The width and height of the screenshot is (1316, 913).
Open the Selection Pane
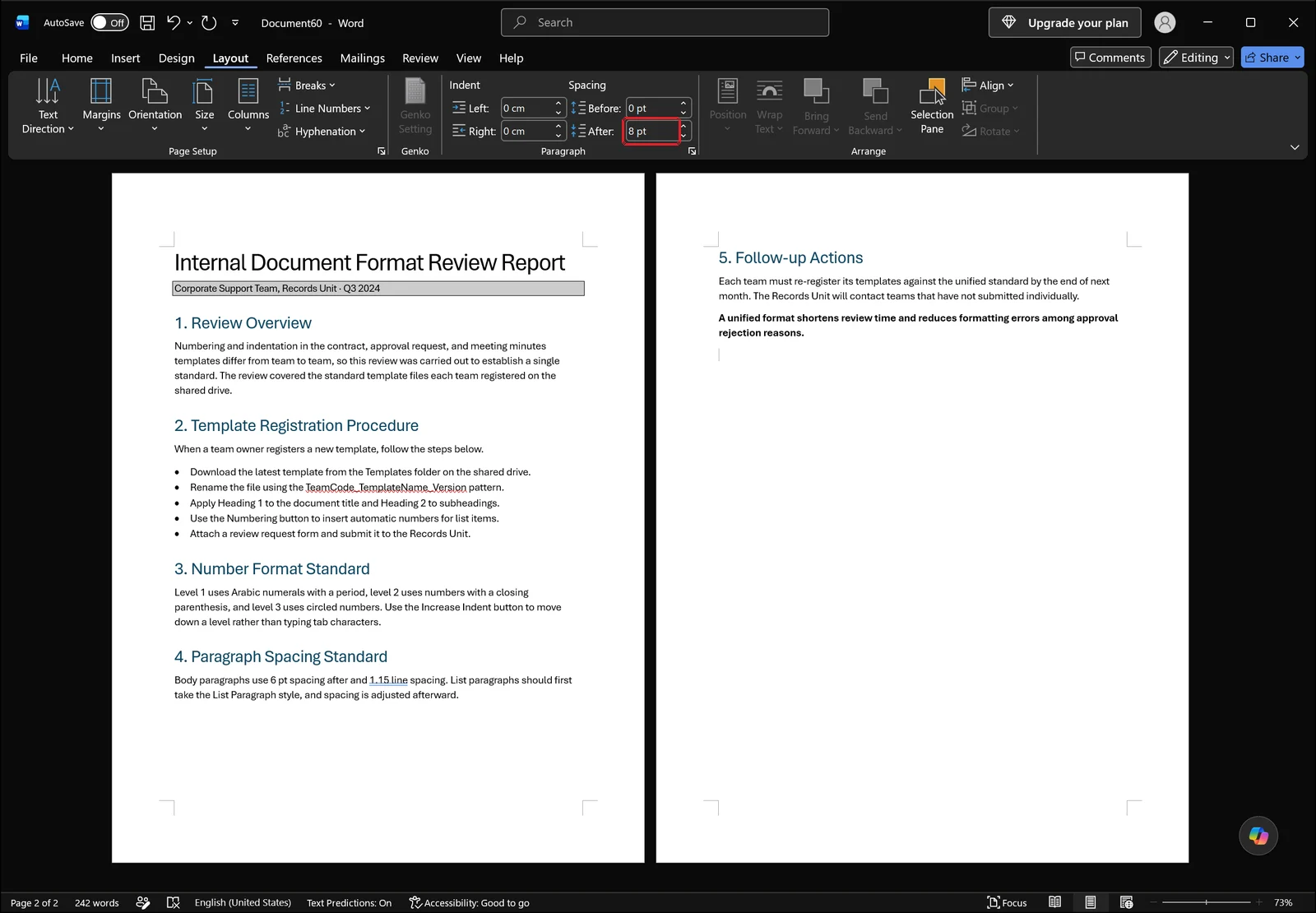[932, 106]
